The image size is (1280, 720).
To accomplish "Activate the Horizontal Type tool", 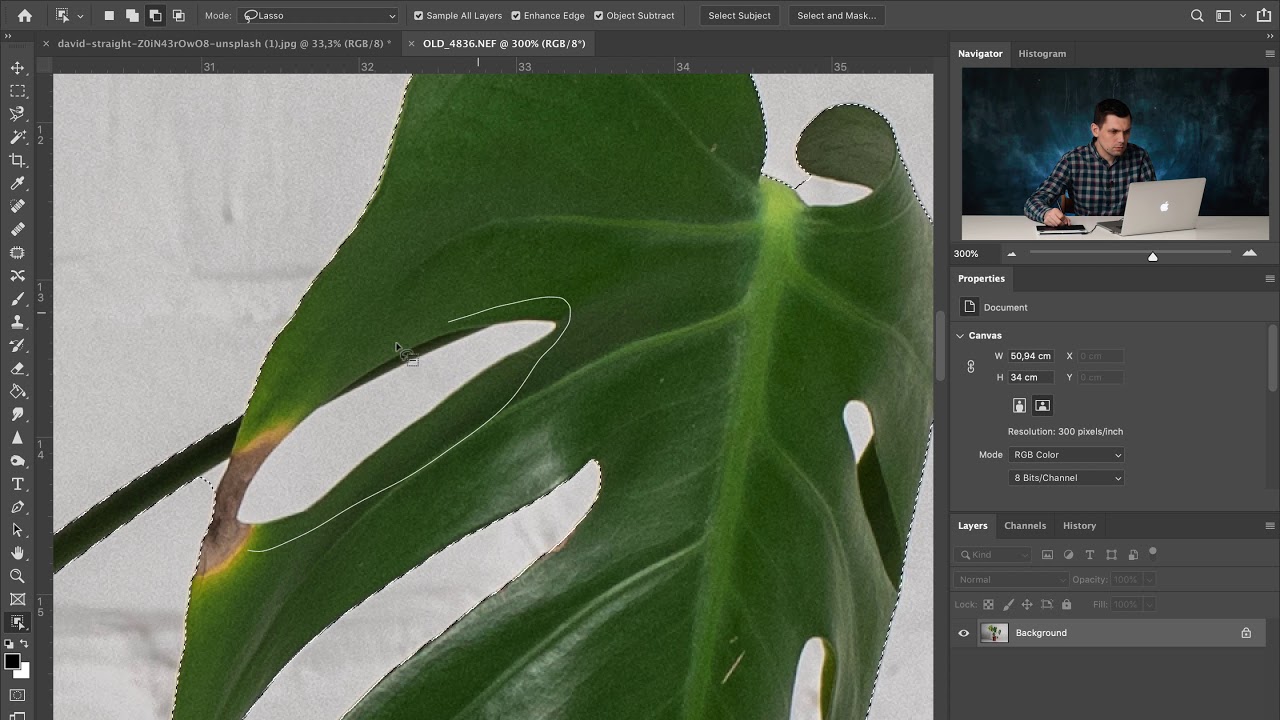I will click(x=17, y=484).
